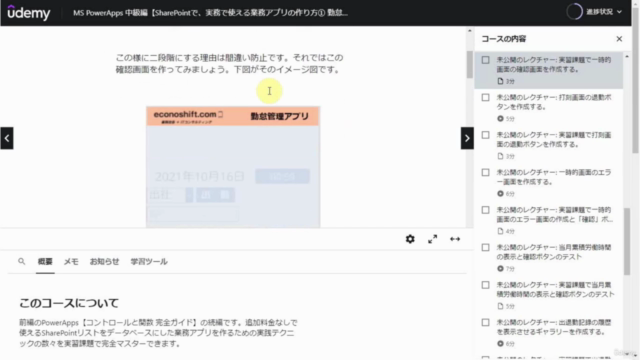
Task: Switch to the メモ tab
Action: click(x=71, y=262)
